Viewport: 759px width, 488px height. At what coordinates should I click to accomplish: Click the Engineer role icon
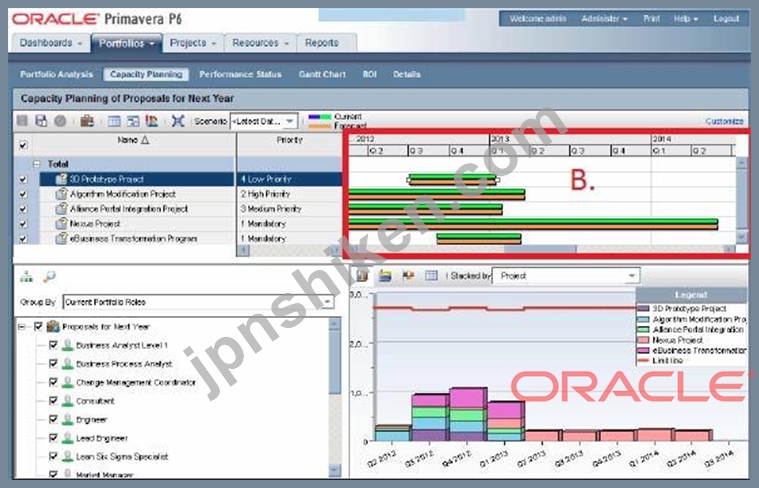pos(68,419)
